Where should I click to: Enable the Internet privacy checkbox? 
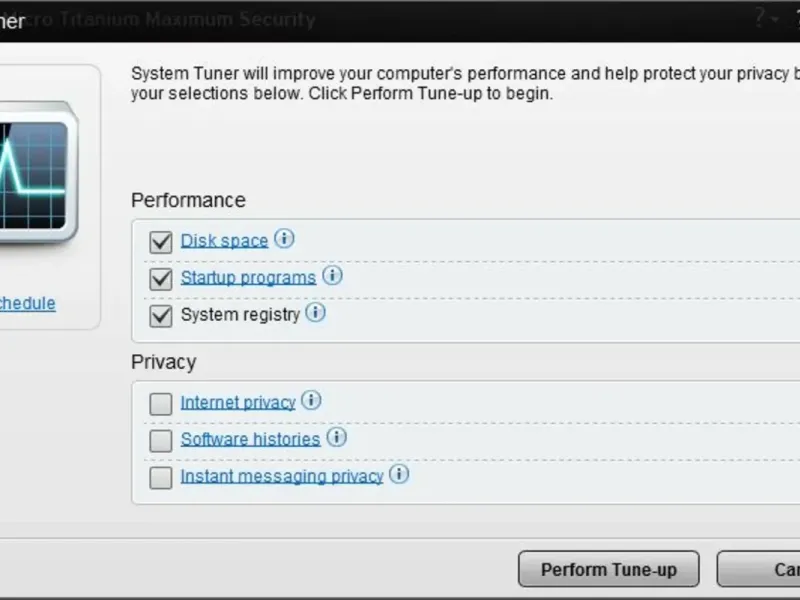pos(161,404)
